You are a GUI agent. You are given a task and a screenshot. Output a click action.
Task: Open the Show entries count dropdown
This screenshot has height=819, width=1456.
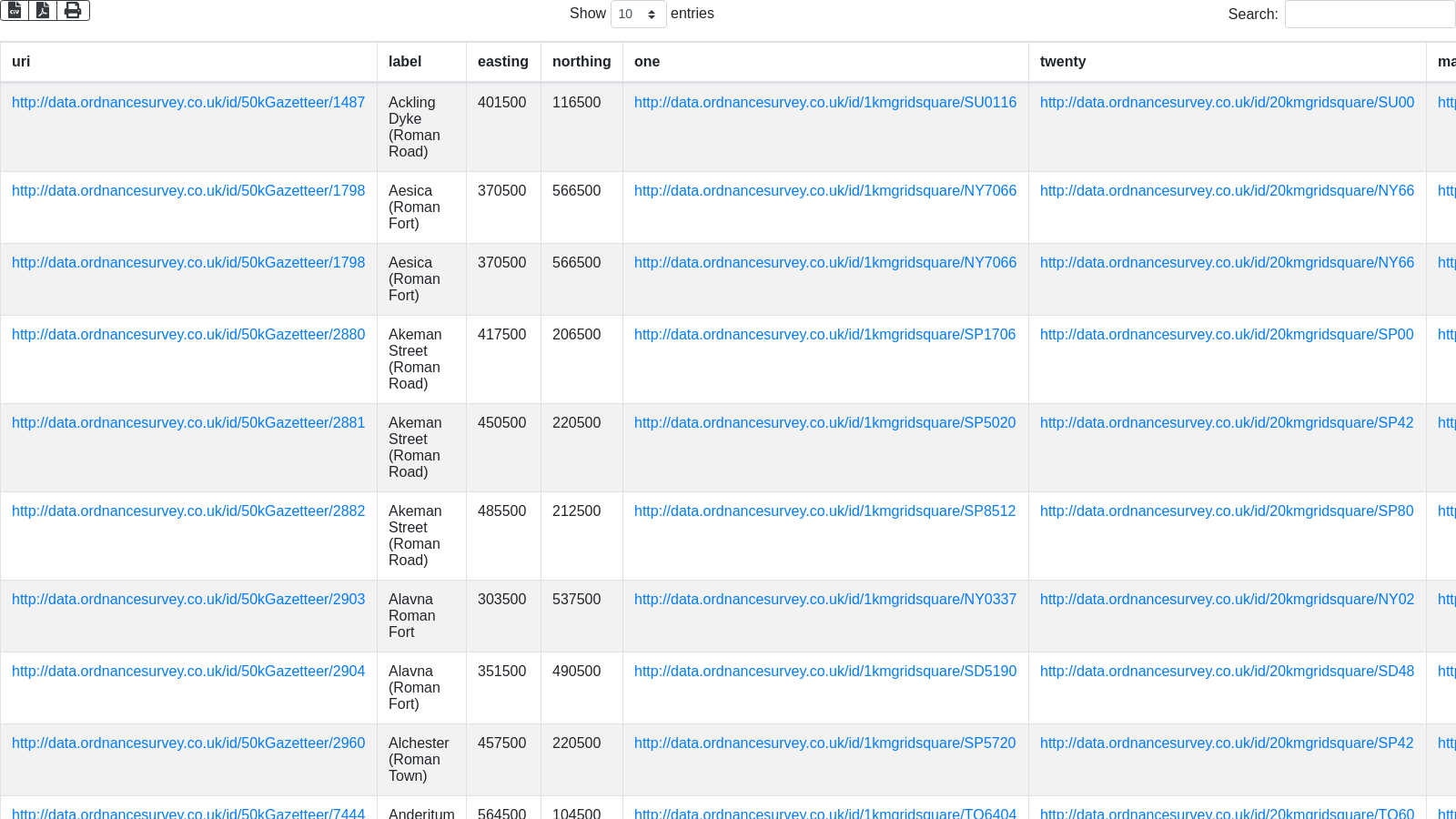click(x=638, y=14)
